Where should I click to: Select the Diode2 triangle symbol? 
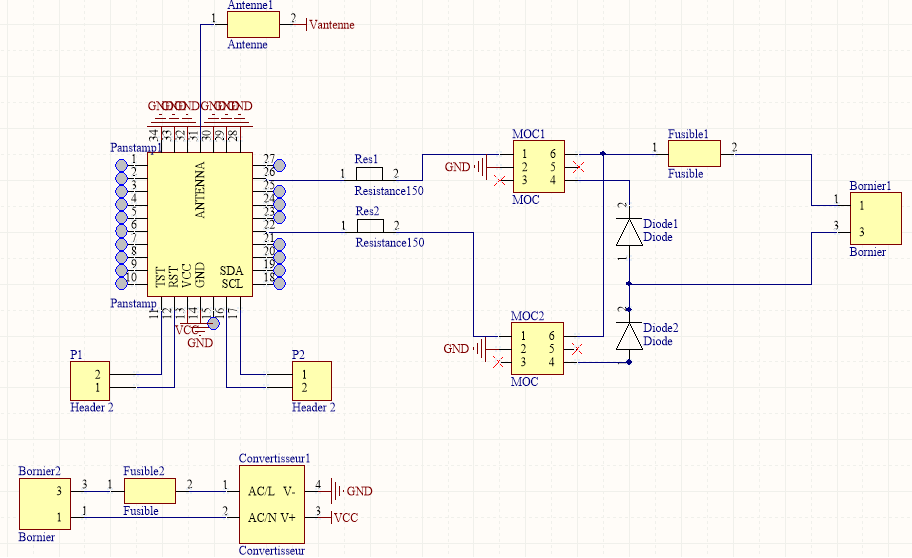click(x=629, y=336)
